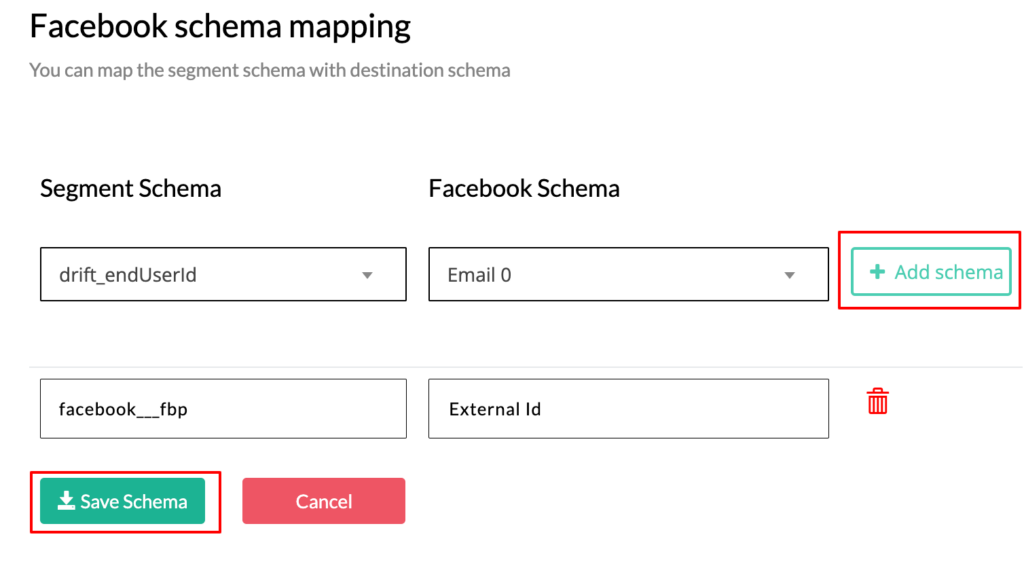Click the 'Add schema' text label

pyautogui.click(x=948, y=272)
